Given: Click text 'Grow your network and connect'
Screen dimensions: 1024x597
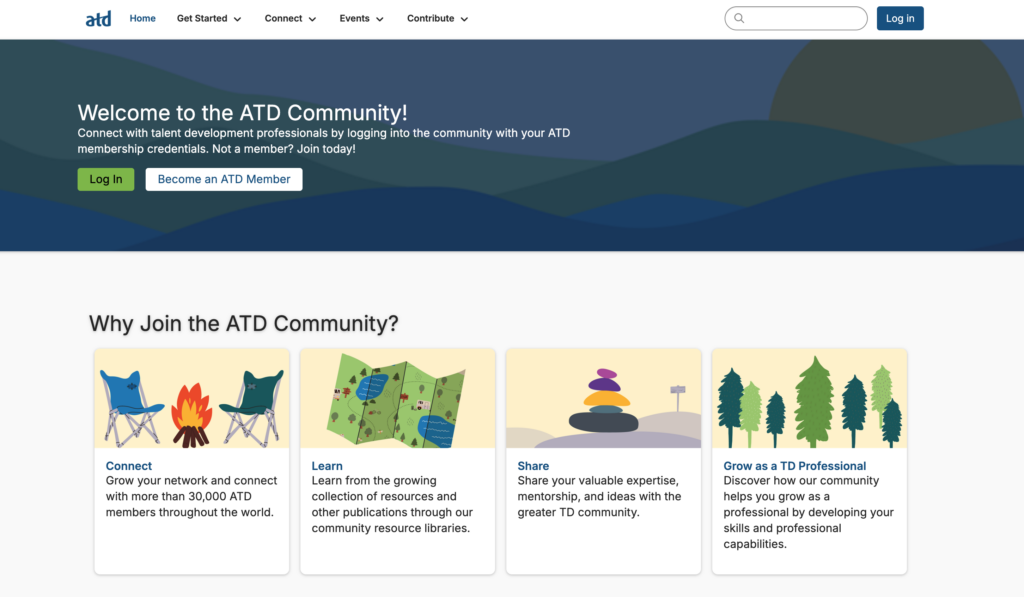Looking at the screenshot, I should (x=191, y=481).
